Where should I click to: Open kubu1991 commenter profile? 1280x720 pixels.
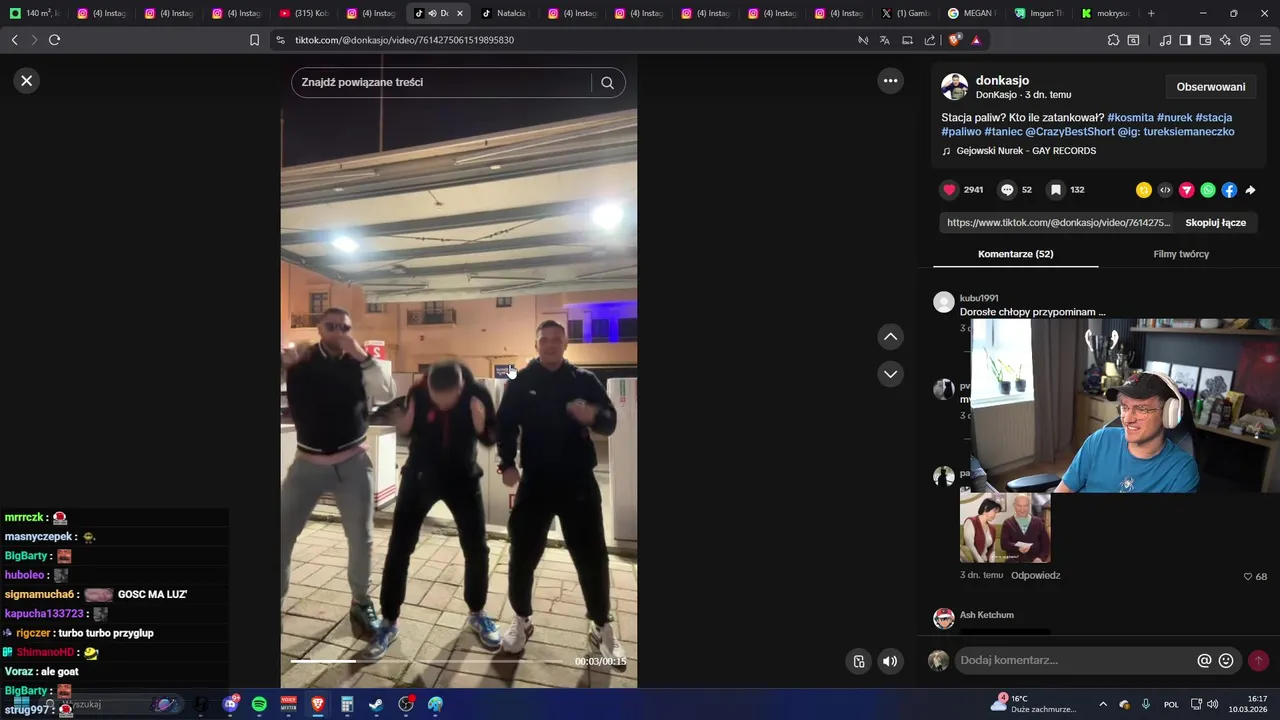point(979,298)
